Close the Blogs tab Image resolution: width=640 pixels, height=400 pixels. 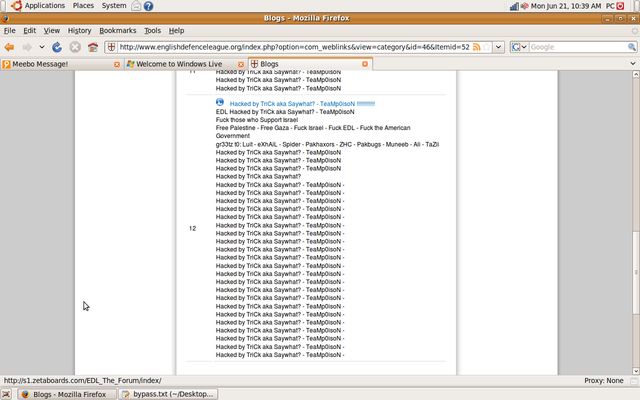coord(365,64)
